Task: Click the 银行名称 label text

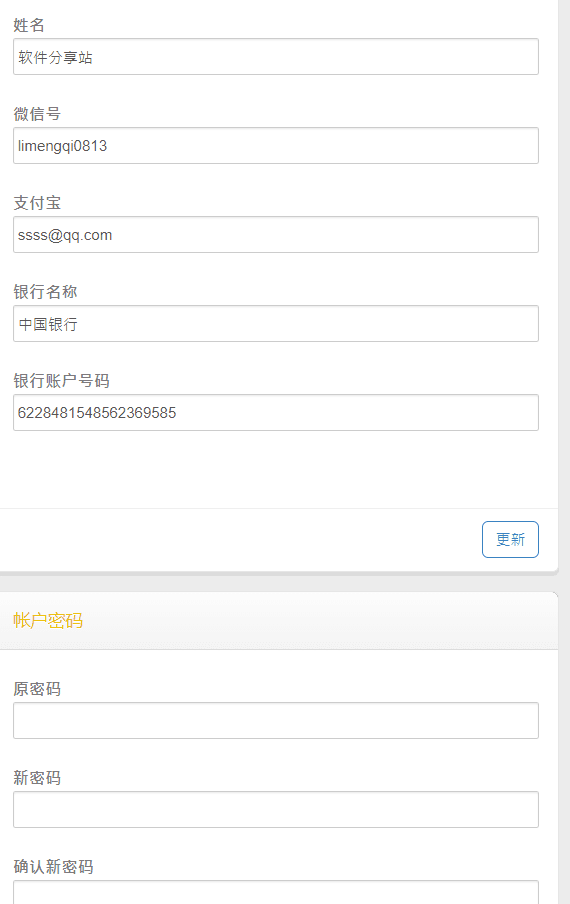Action: click(45, 292)
